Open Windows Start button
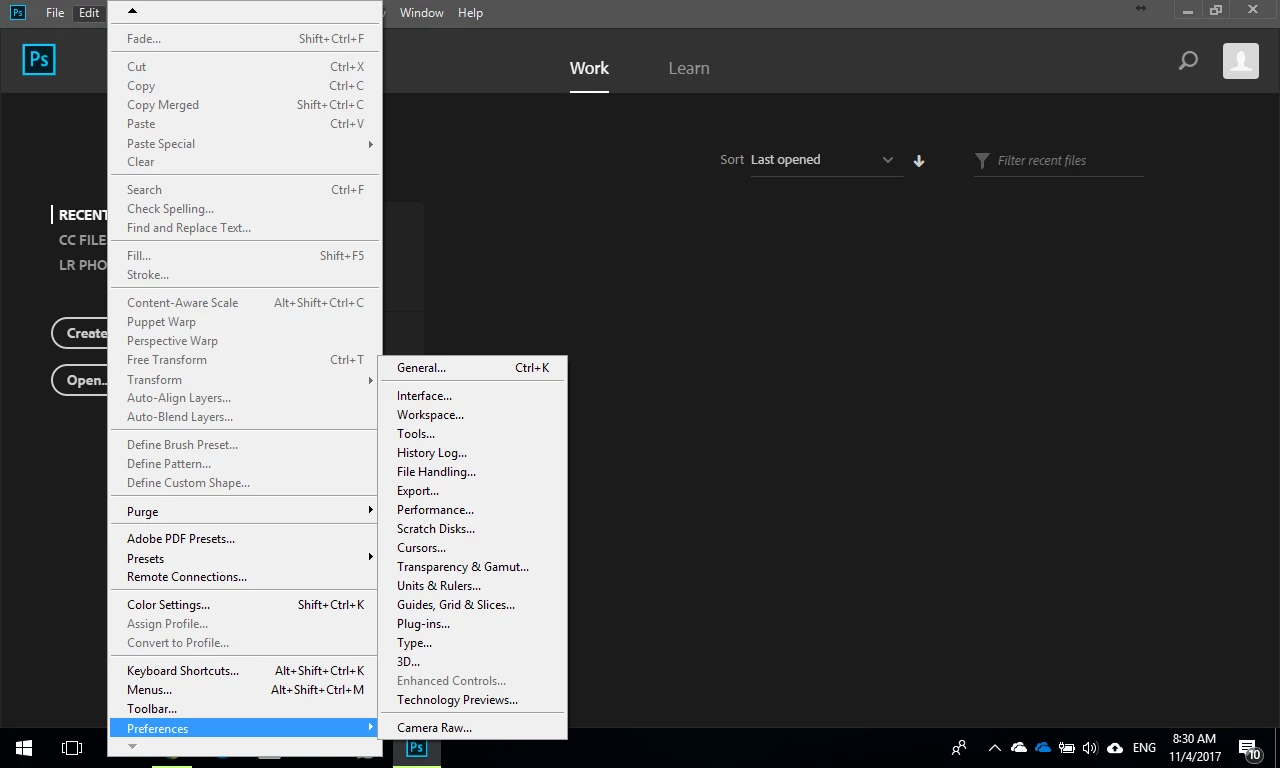 point(23,748)
